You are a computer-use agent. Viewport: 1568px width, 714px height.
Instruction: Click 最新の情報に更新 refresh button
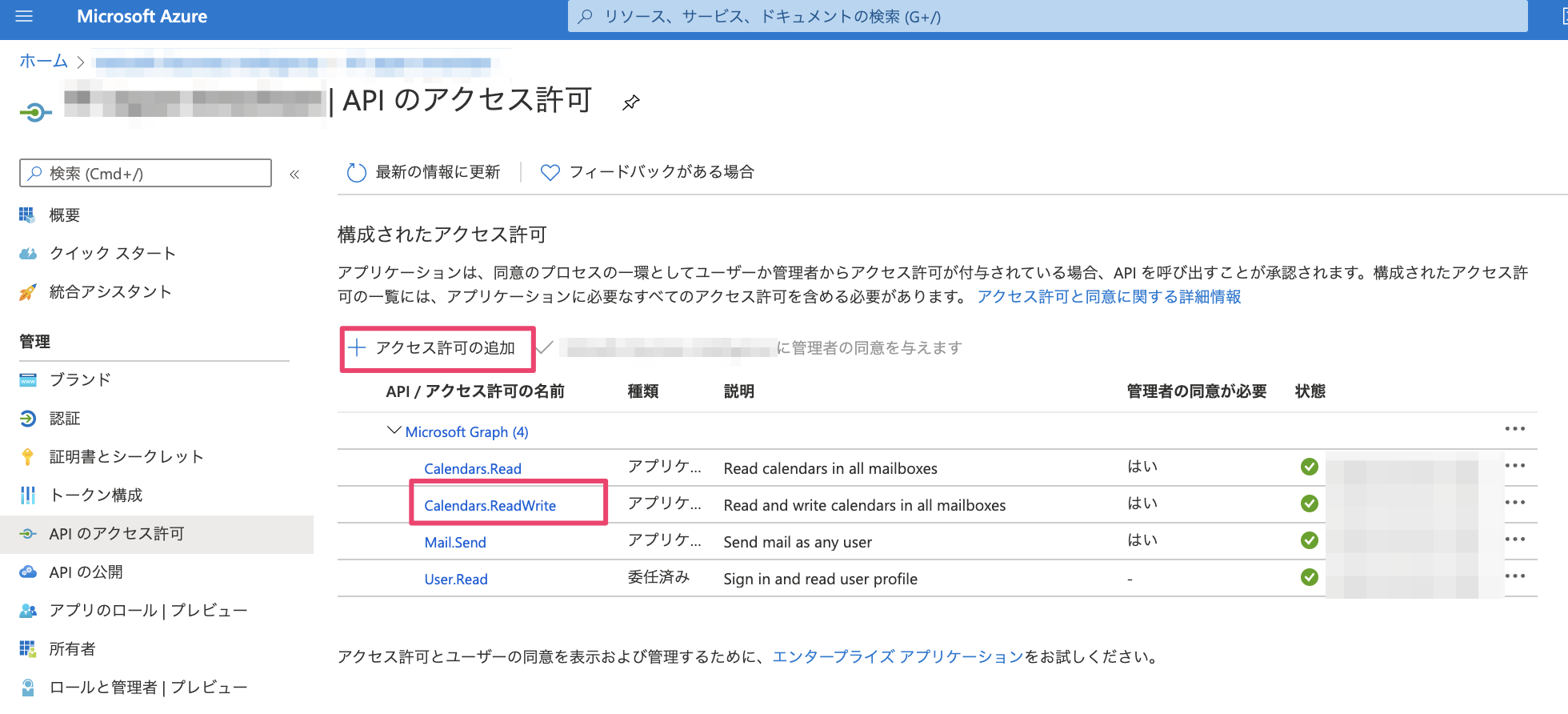click(x=423, y=172)
